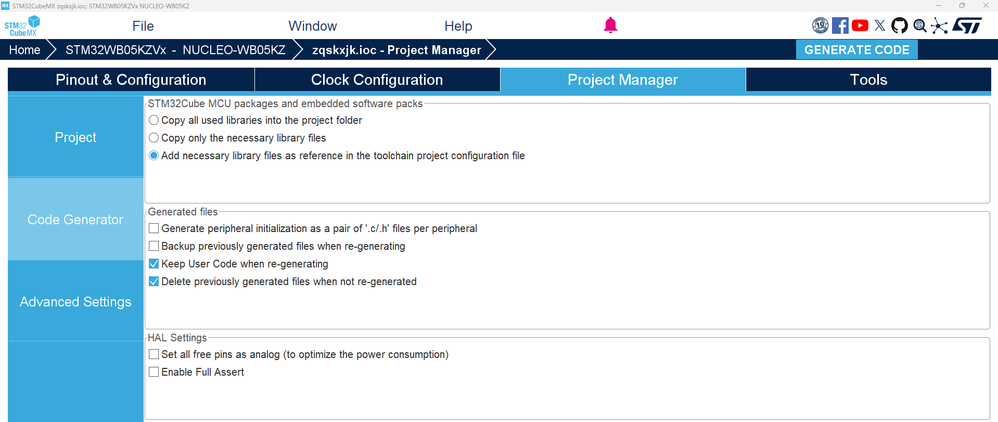Enable 'Backup previously generated files' checkbox
Image resolution: width=998 pixels, height=422 pixels.
pyautogui.click(x=154, y=246)
